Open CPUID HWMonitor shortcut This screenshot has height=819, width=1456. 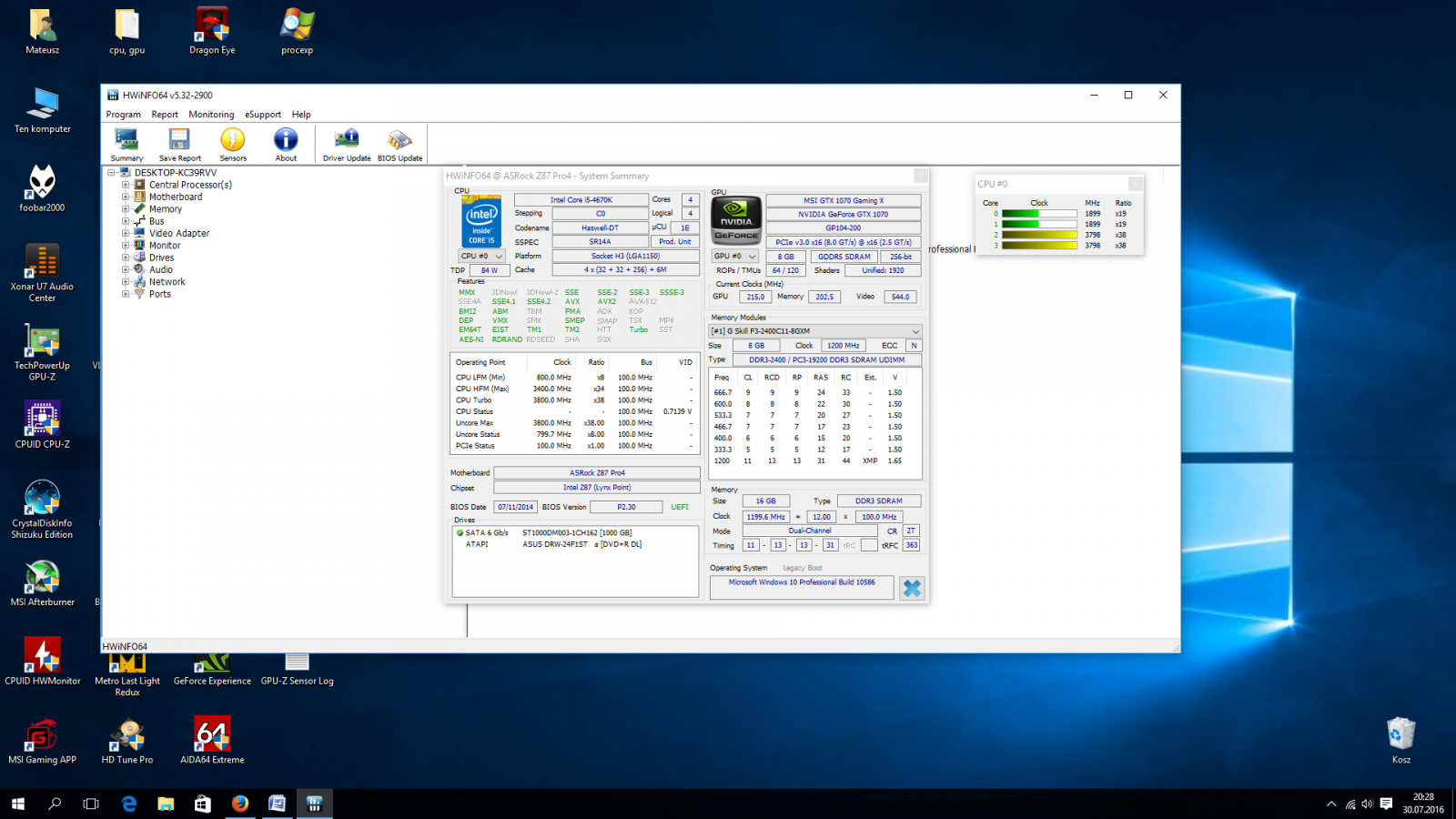click(x=42, y=662)
